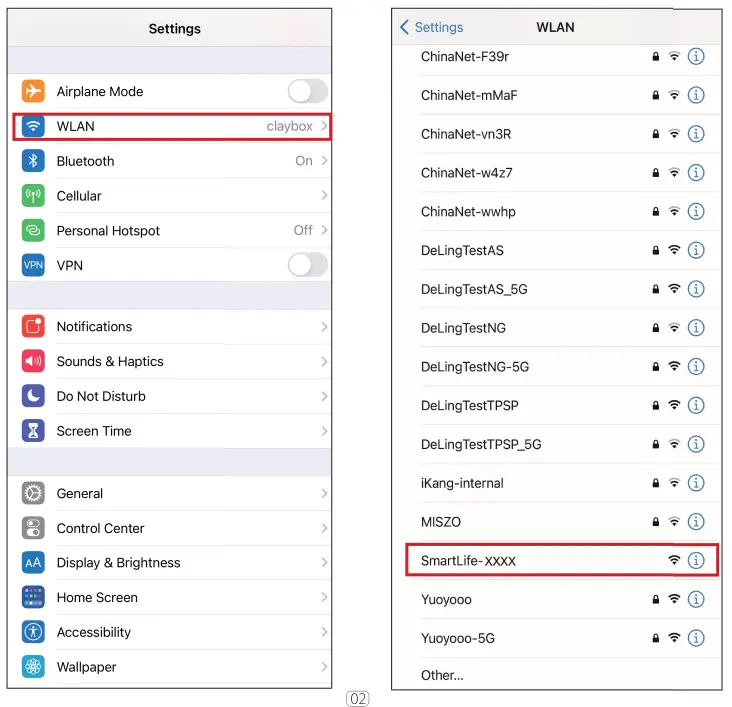This screenshot has width=732, height=707.
Task: Open info for SmartLife-XXXX network
Action: pyautogui.click(x=696, y=561)
